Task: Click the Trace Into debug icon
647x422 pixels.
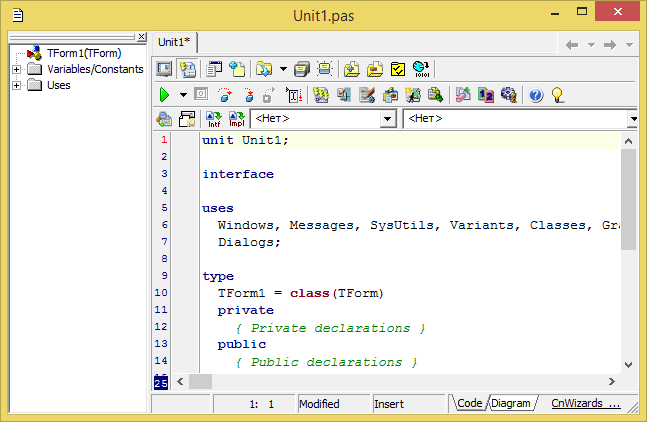Action: pyautogui.click(x=247, y=95)
